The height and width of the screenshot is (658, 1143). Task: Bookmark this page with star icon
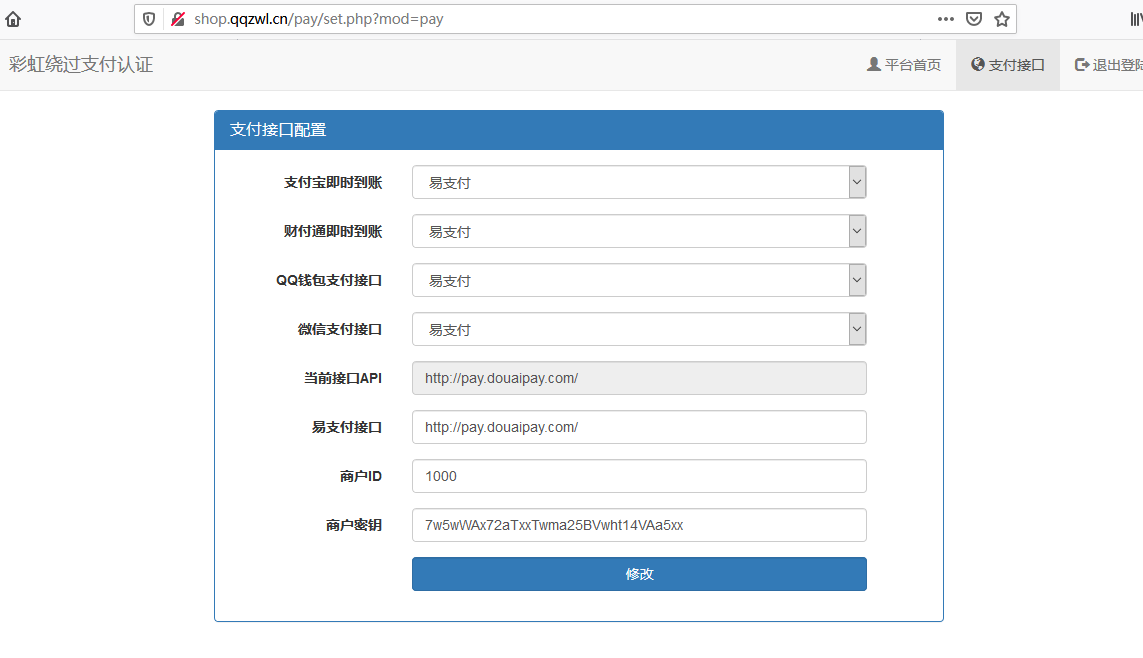pos(1002,19)
